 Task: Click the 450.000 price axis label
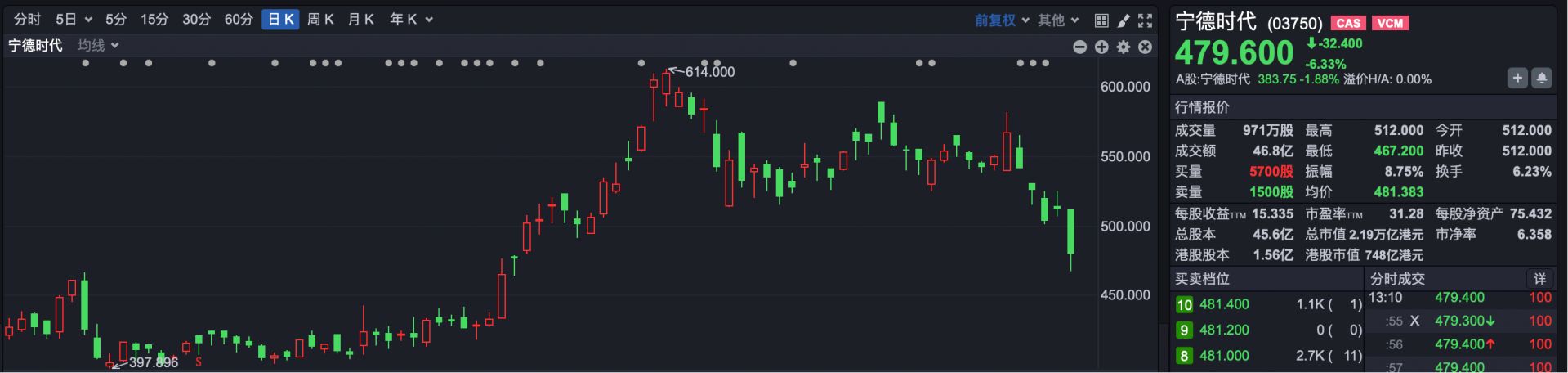click(1125, 295)
